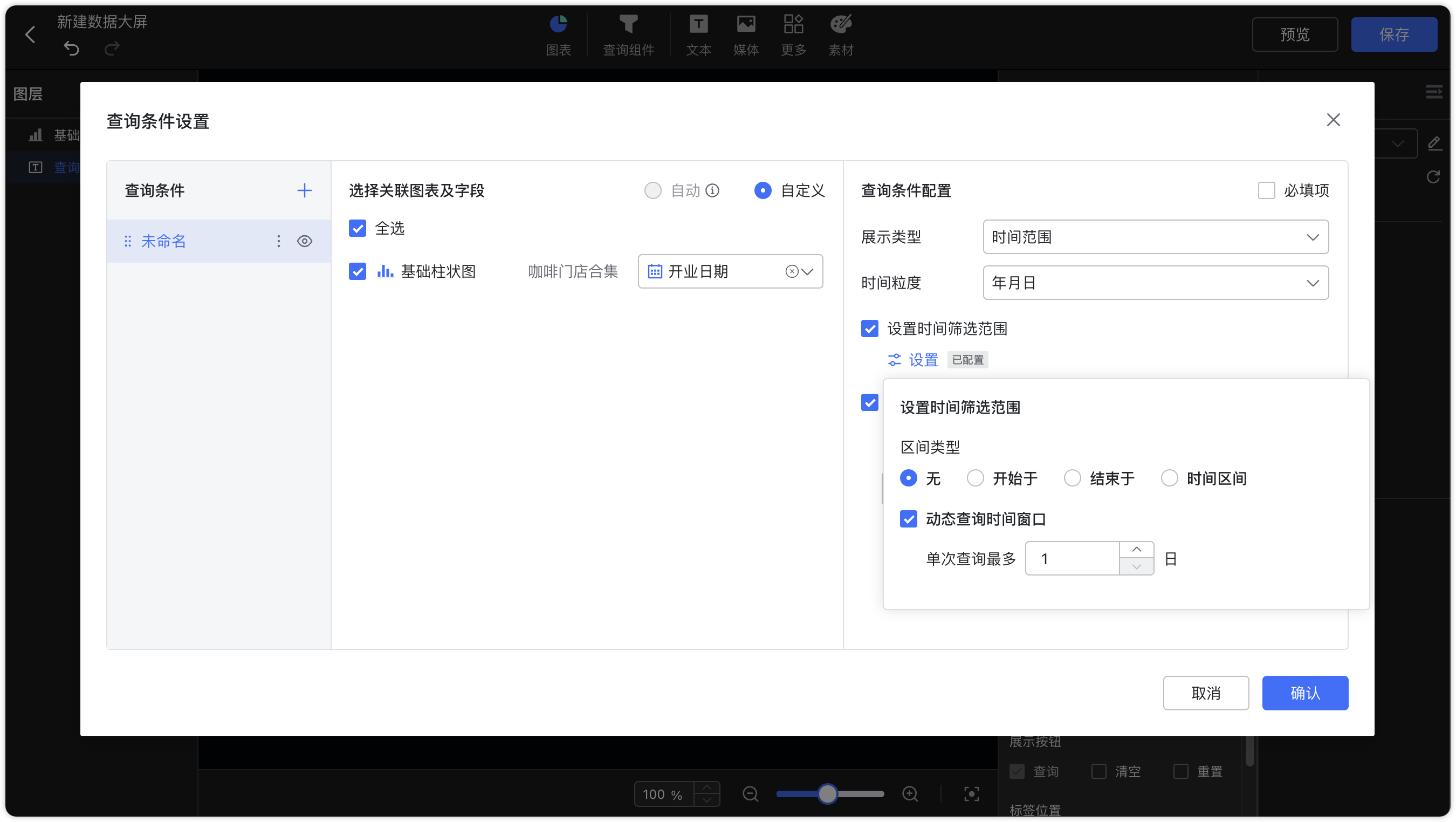Click the 预览 preview button
This screenshot has width=1456, height=822.
click(1294, 35)
